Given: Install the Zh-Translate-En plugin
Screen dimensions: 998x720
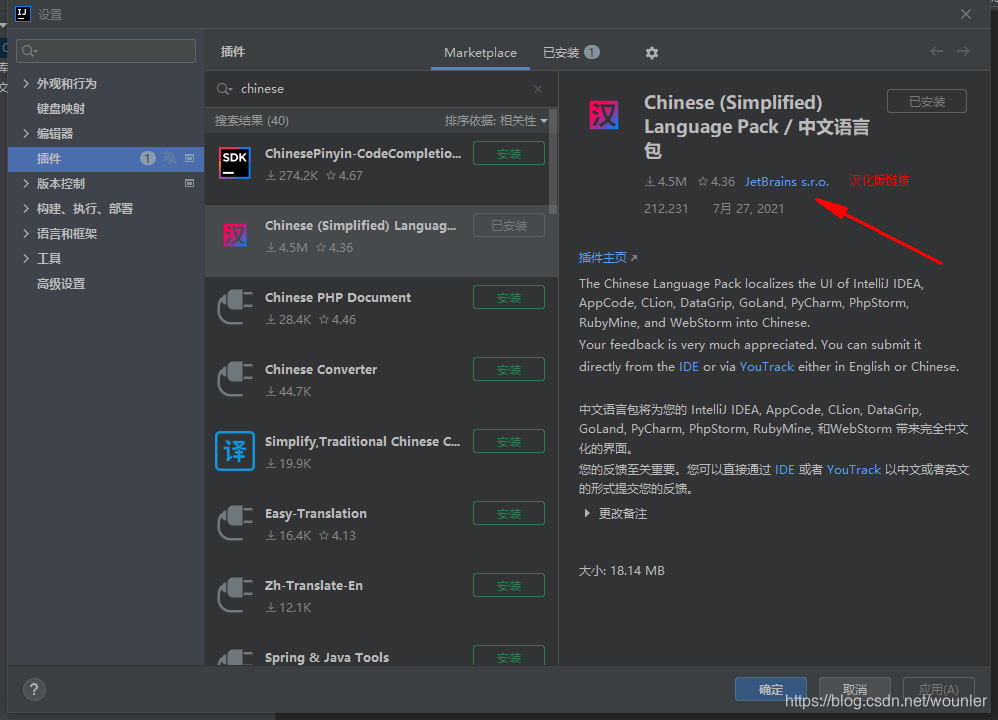Looking at the screenshot, I should [x=509, y=585].
